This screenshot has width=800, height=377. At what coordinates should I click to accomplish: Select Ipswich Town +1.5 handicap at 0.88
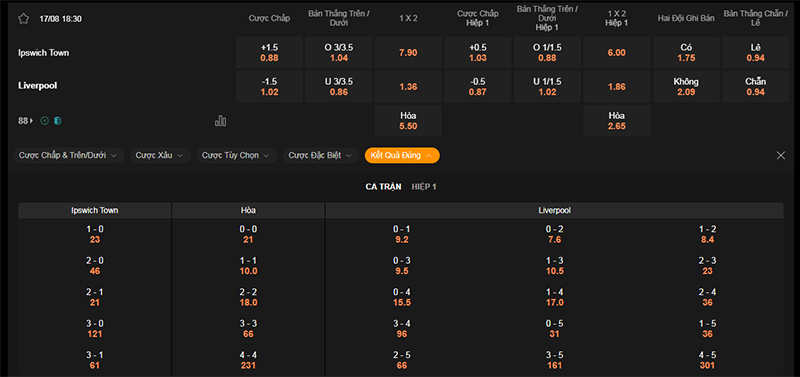269,53
